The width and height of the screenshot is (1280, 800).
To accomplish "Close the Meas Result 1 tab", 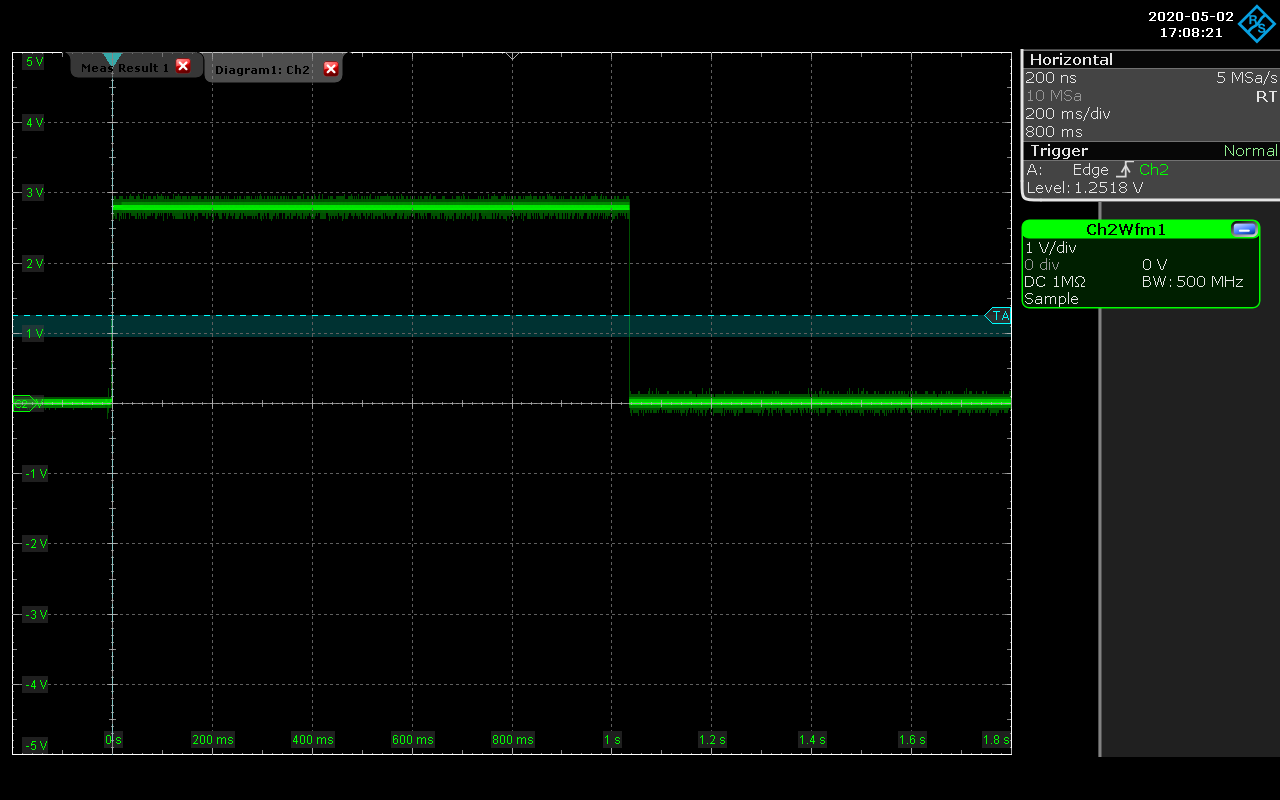I will pyautogui.click(x=183, y=66).
